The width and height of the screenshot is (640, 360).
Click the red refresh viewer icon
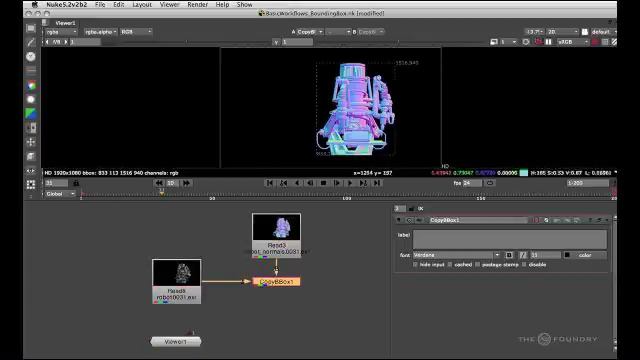[x=538, y=42]
